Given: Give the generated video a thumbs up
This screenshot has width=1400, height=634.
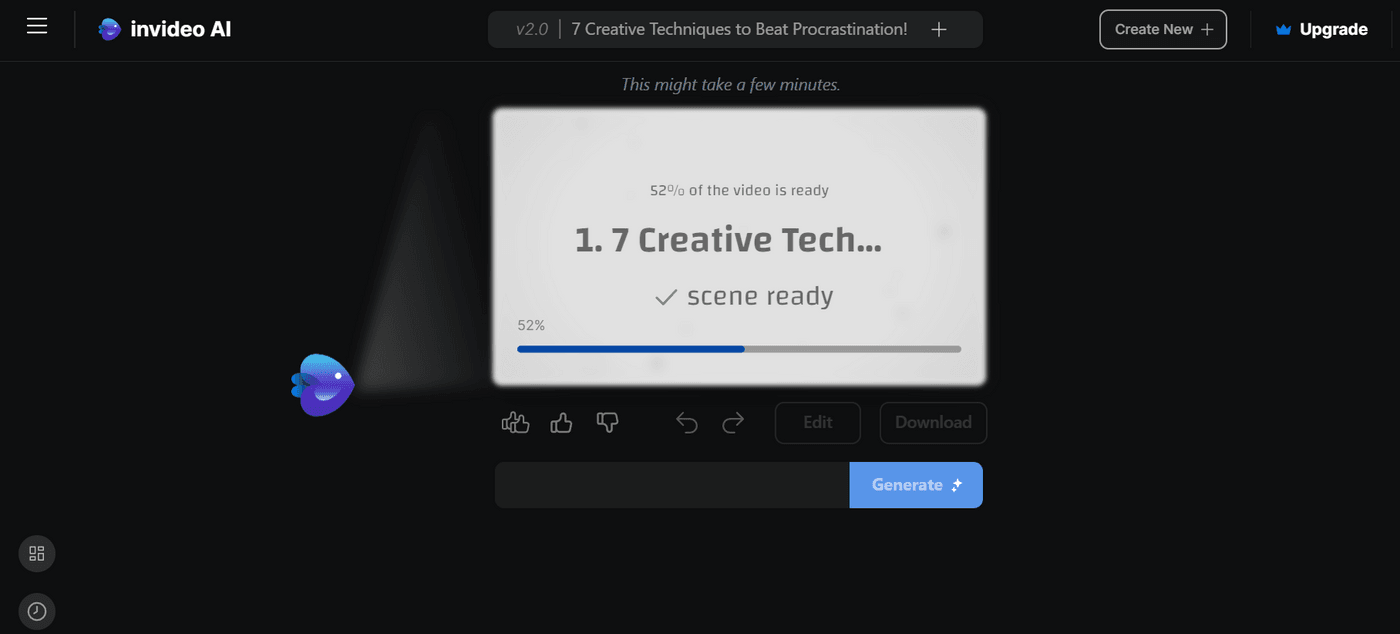Looking at the screenshot, I should tap(561, 422).
